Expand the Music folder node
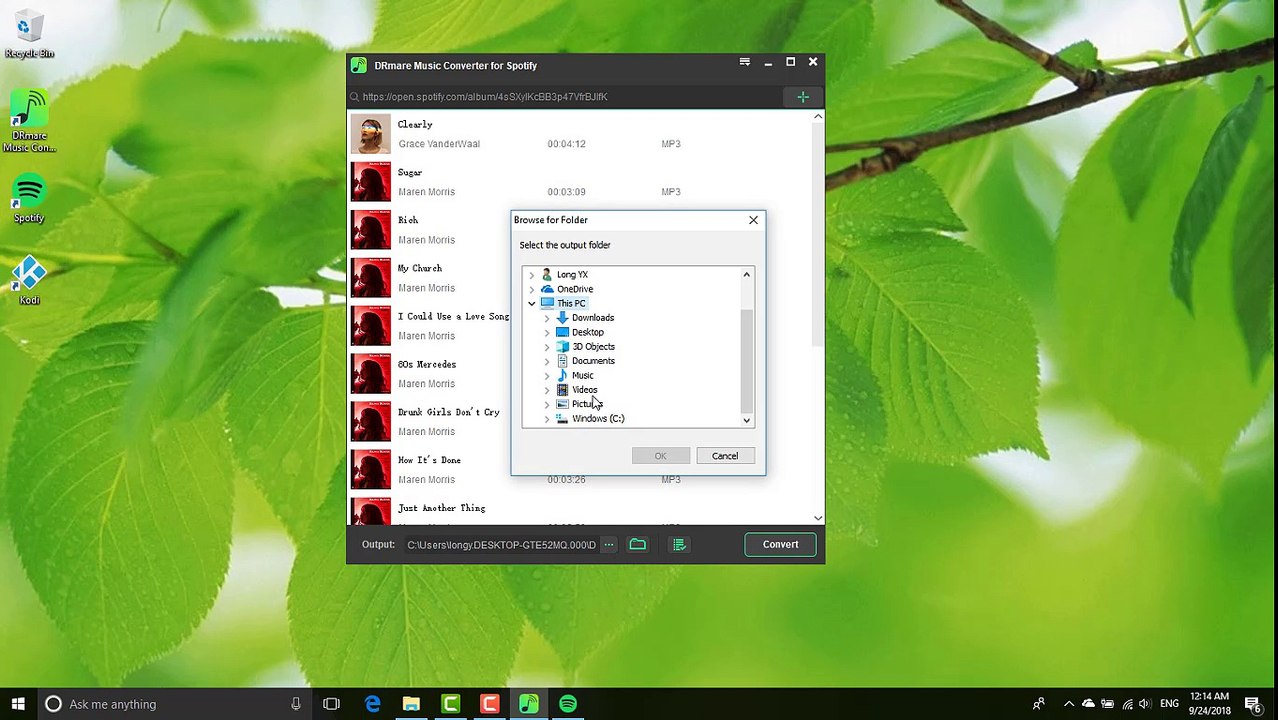The width and height of the screenshot is (1278, 720). (x=547, y=376)
